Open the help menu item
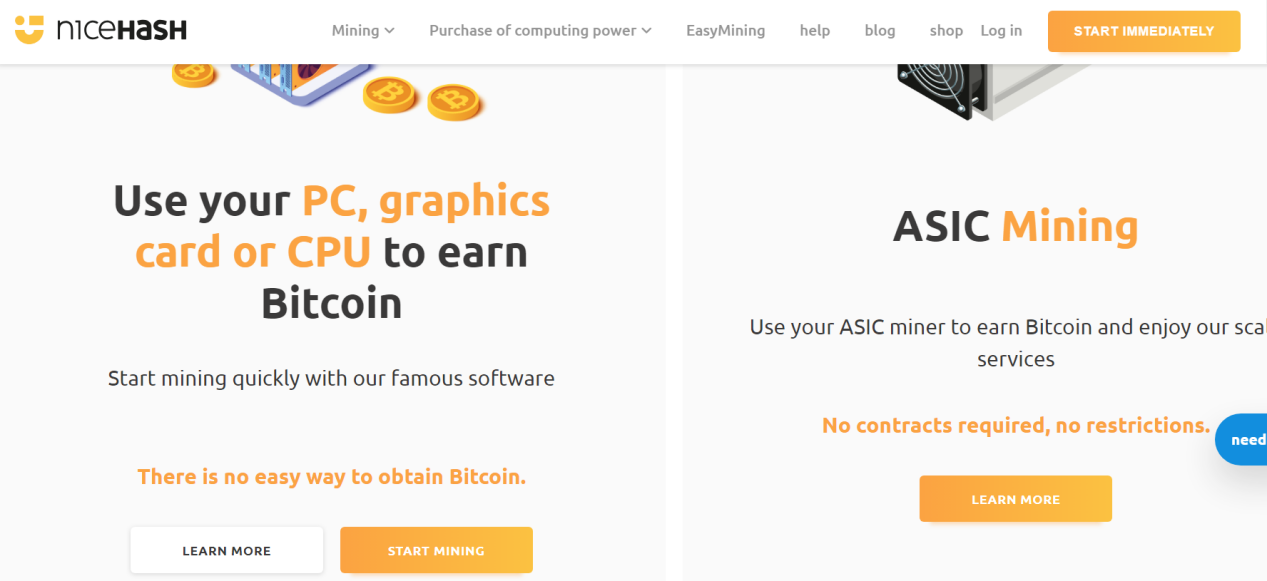 [815, 30]
